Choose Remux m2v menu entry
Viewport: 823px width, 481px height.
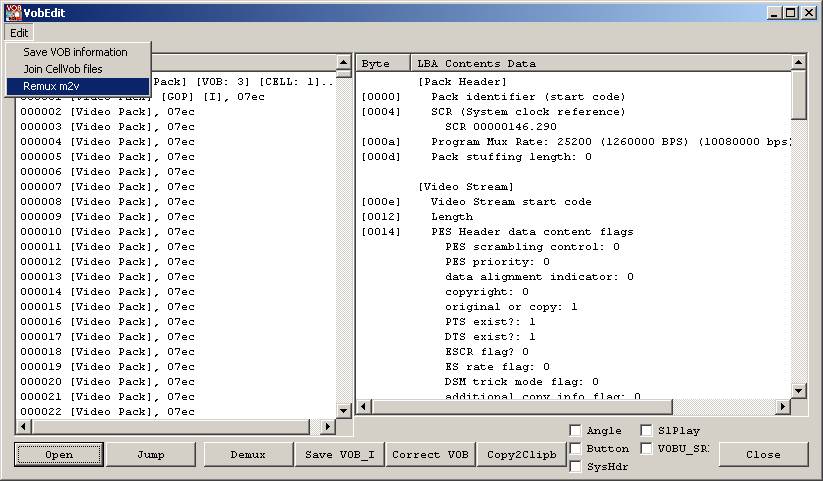point(78,87)
